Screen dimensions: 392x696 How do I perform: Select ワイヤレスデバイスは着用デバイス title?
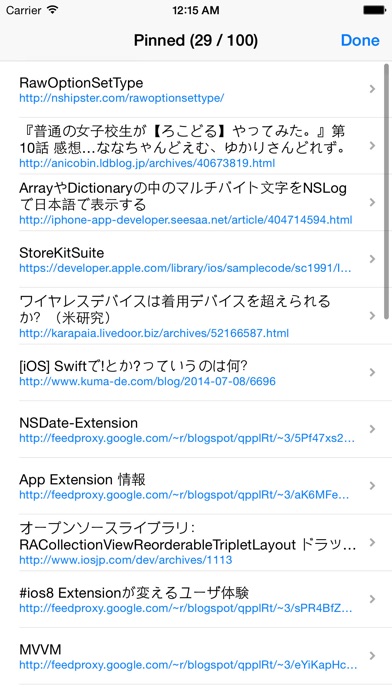[175, 309]
